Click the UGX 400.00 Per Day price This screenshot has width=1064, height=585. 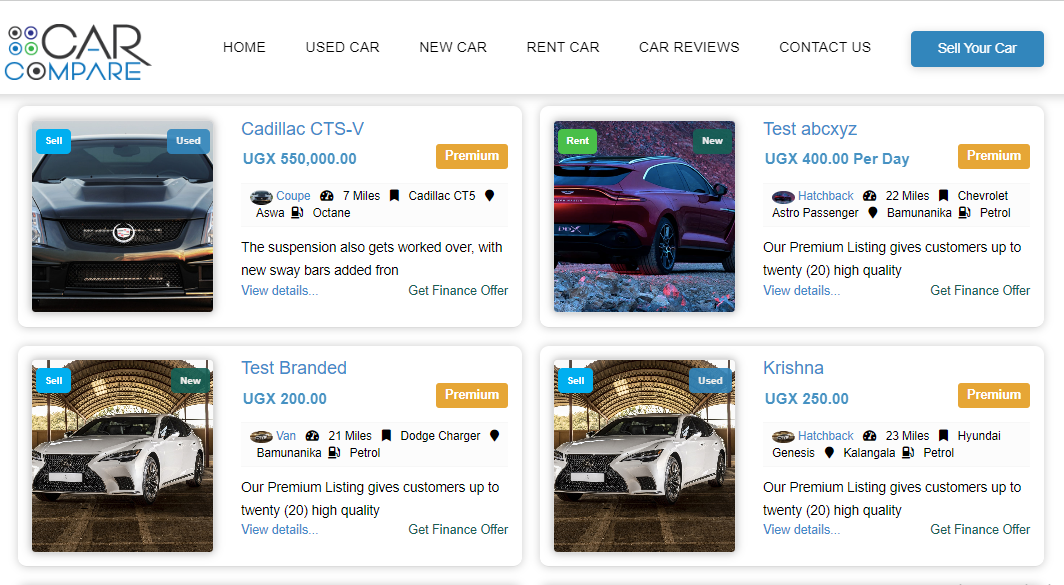tap(837, 159)
